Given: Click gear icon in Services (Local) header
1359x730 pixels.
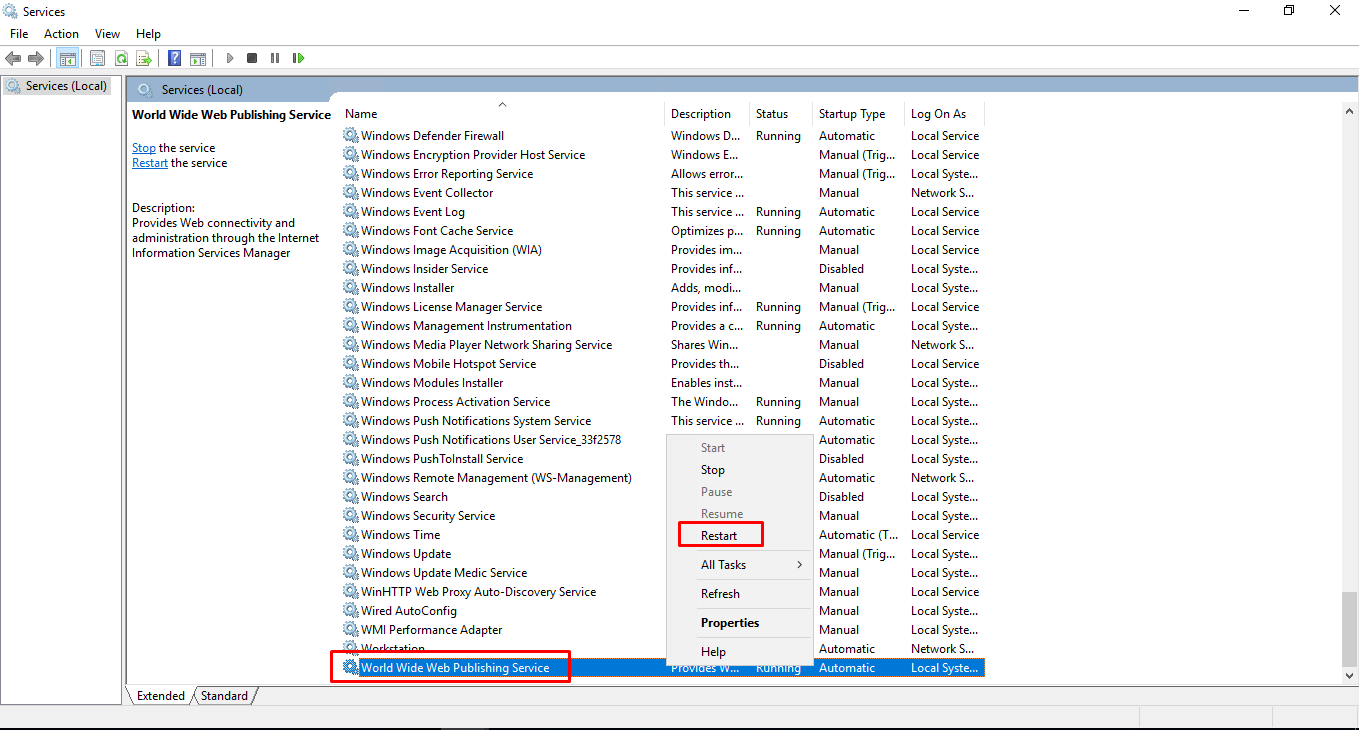Looking at the screenshot, I should click(x=145, y=90).
